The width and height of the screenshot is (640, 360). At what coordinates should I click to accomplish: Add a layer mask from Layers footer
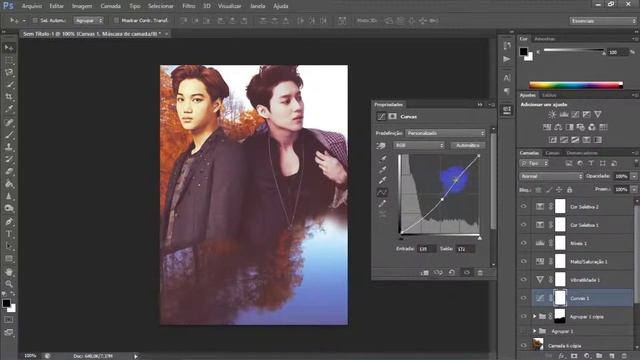pos(574,356)
